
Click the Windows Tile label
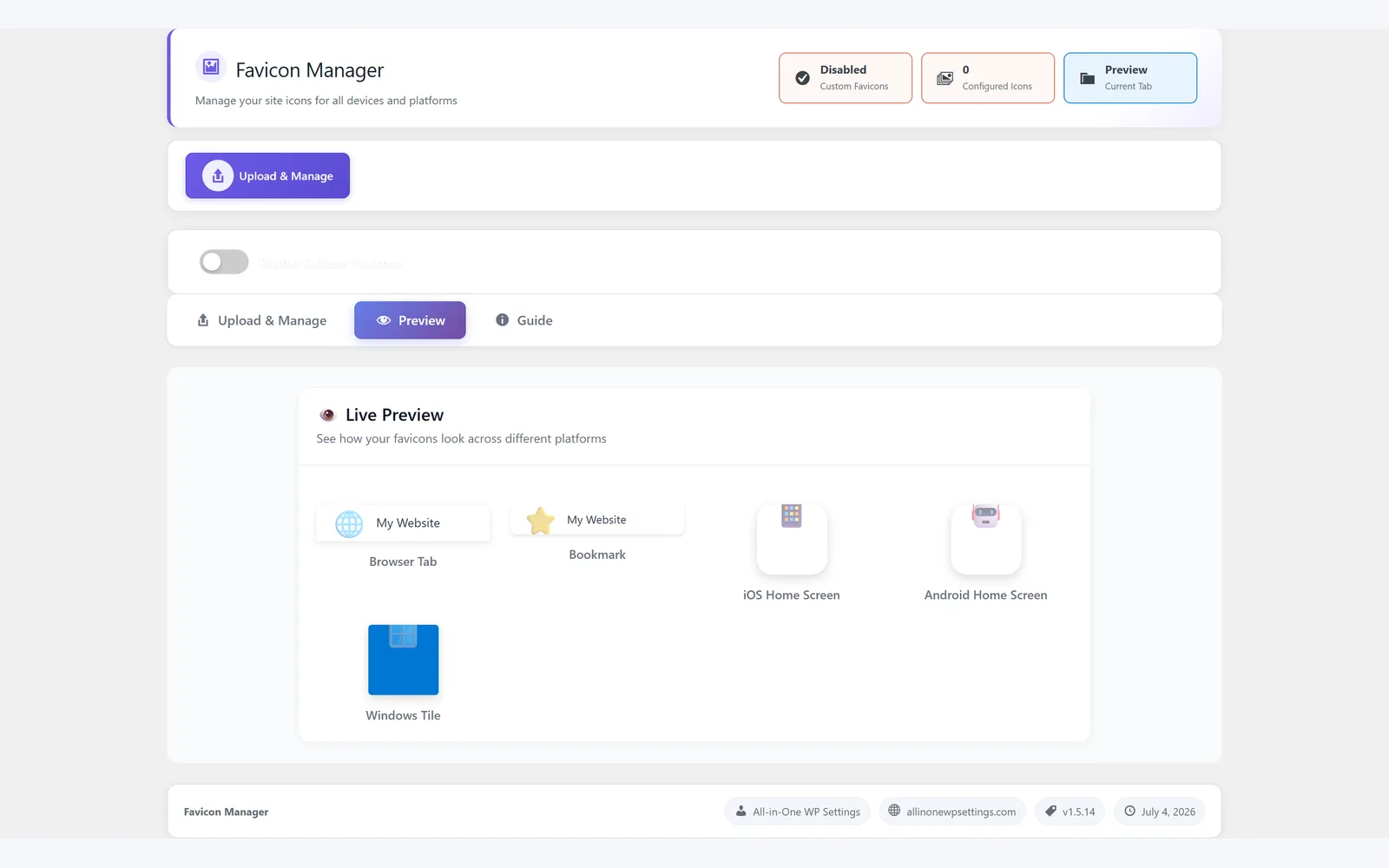(x=403, y=715)
